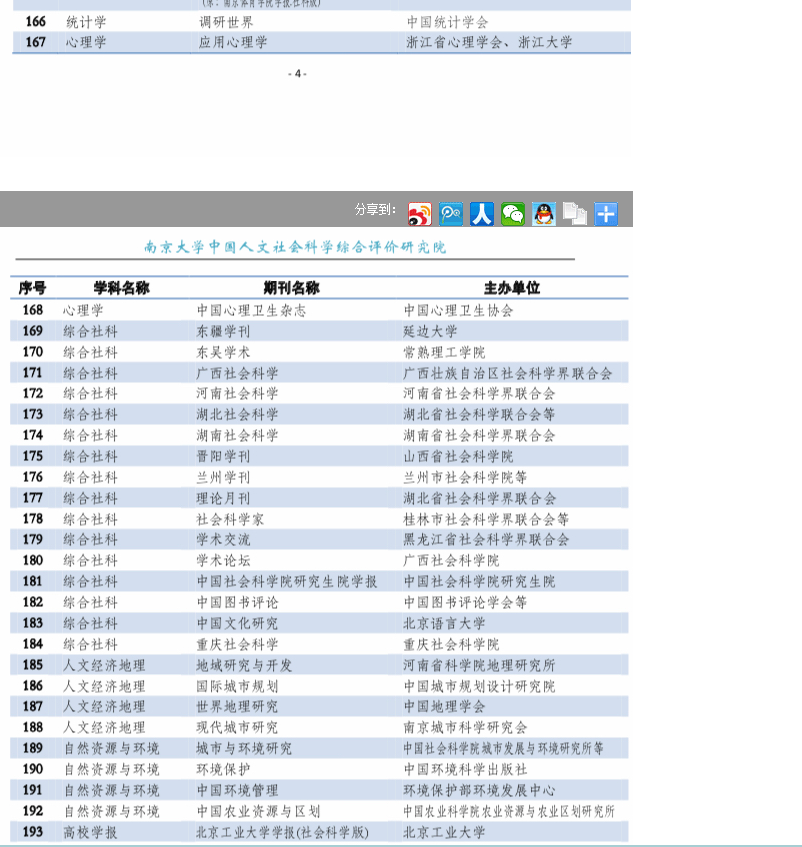Select journal "兰州学刊"
The width and height of the screenshot is (802, 847).
[223, 478]
